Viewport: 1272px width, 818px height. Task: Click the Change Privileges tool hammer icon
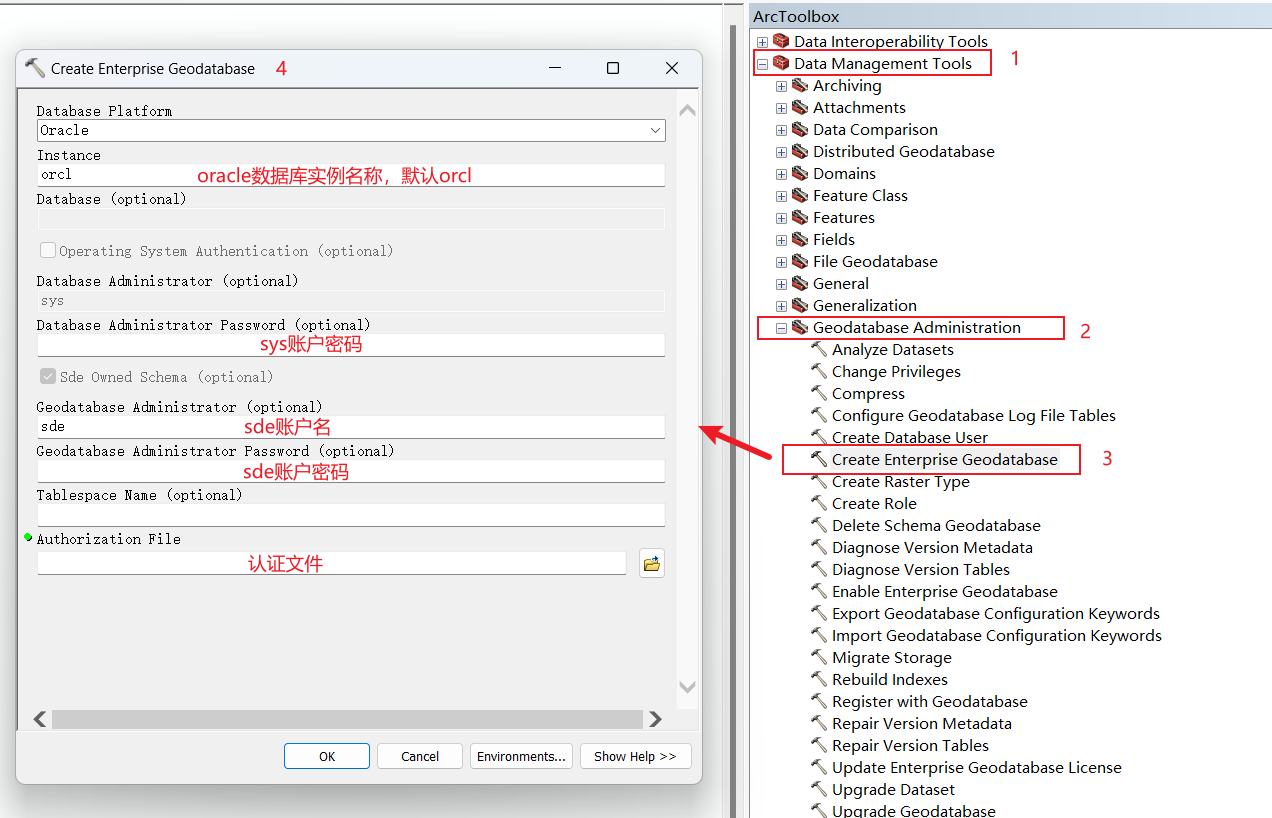point(819,371)
